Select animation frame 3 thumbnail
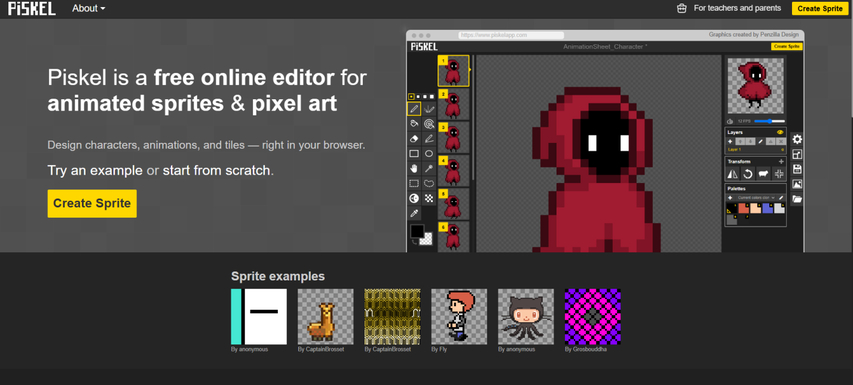Viewport: 853px width, 385px height. [453, 137]
